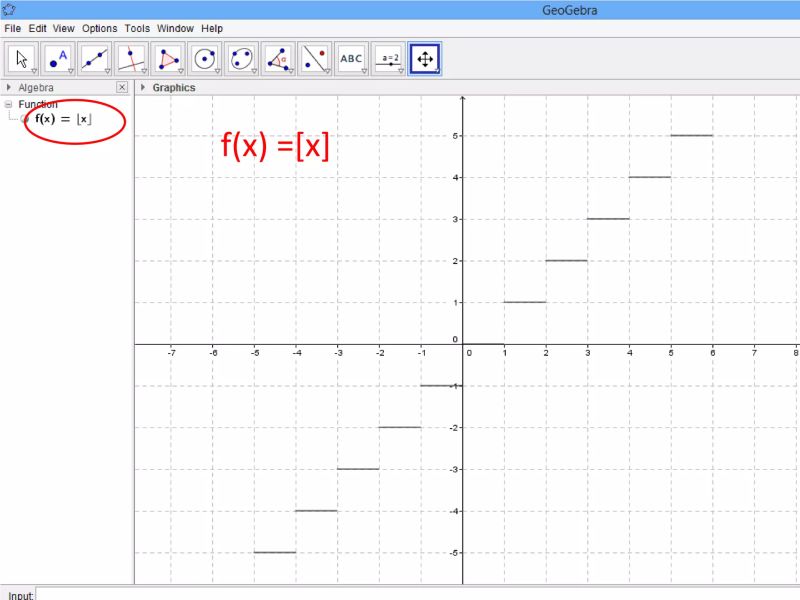800x600 pixels.
Task: Select the Line tool
Action: pyautogui.click(x=94, y=57)
